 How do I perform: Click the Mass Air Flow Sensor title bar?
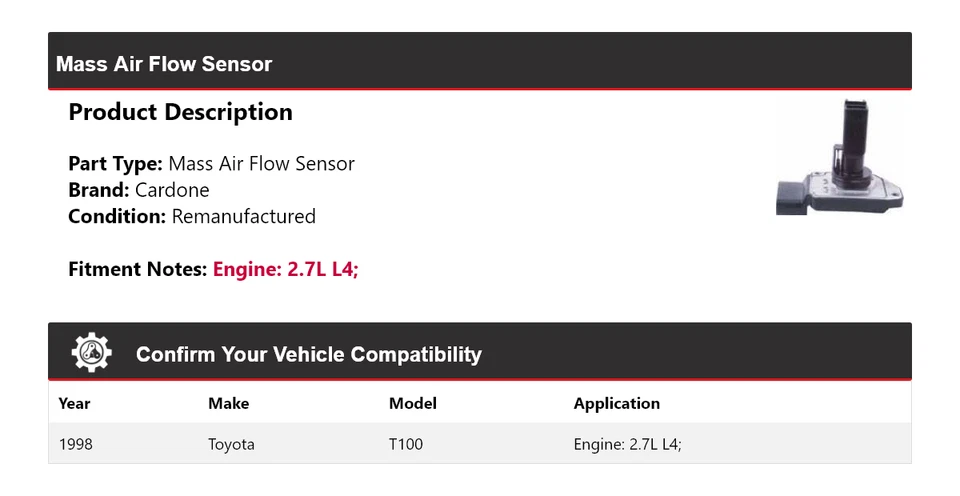[x=164, y=64]
